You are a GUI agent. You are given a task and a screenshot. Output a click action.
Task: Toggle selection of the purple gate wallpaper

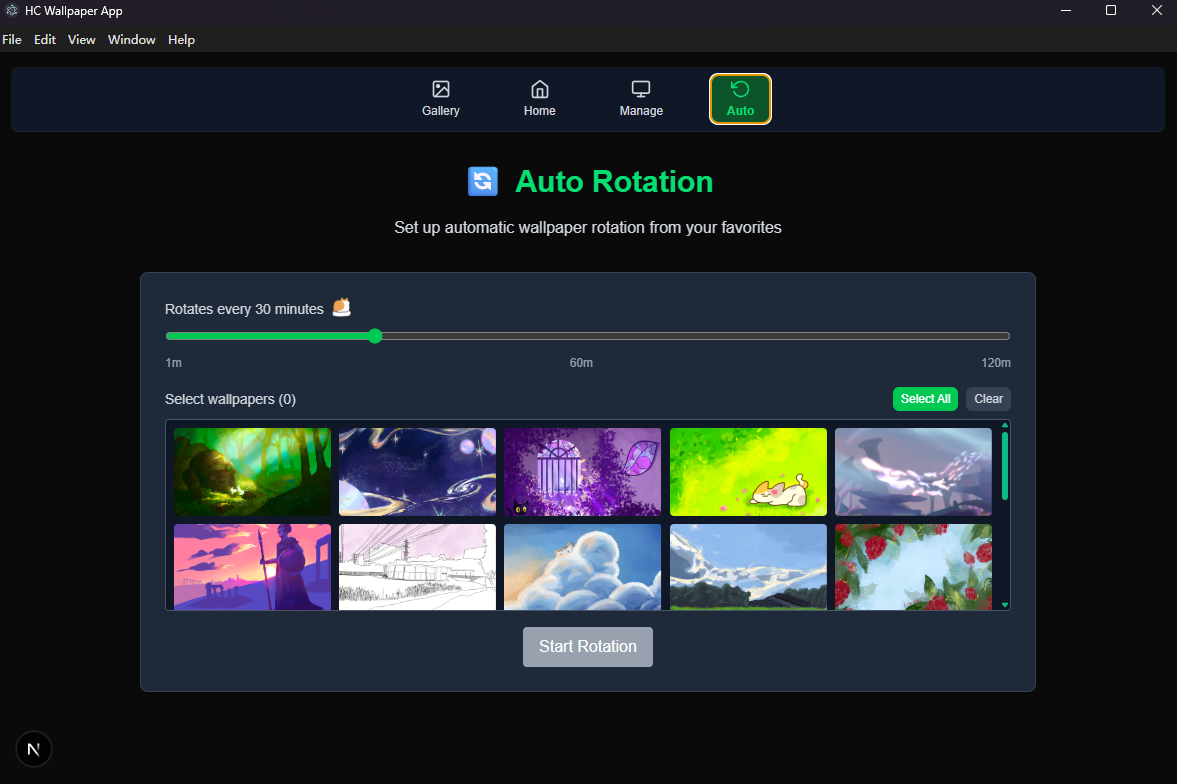[x=582, y=471]
